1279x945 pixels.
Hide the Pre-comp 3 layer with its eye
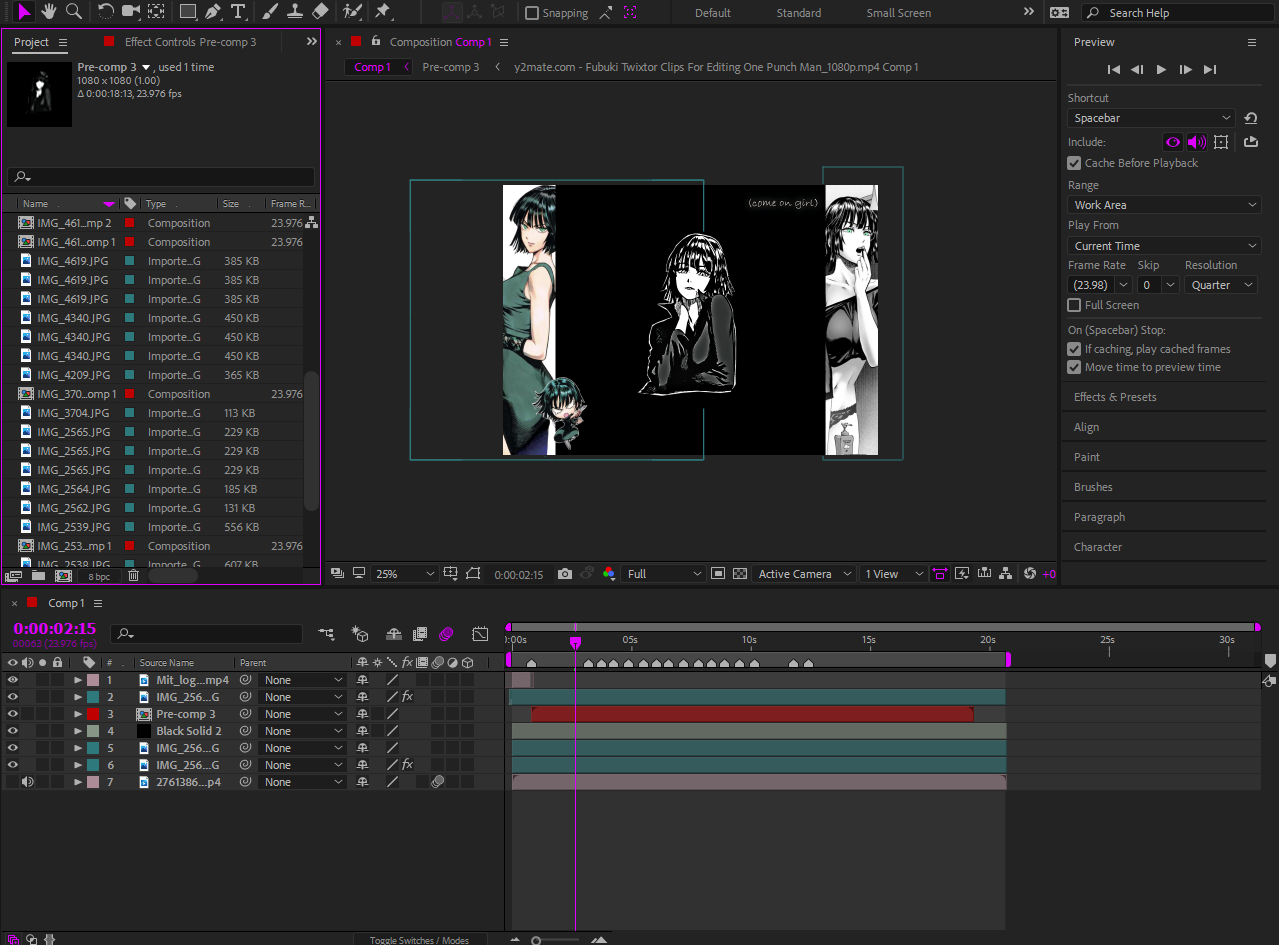[x=13, y=714]
